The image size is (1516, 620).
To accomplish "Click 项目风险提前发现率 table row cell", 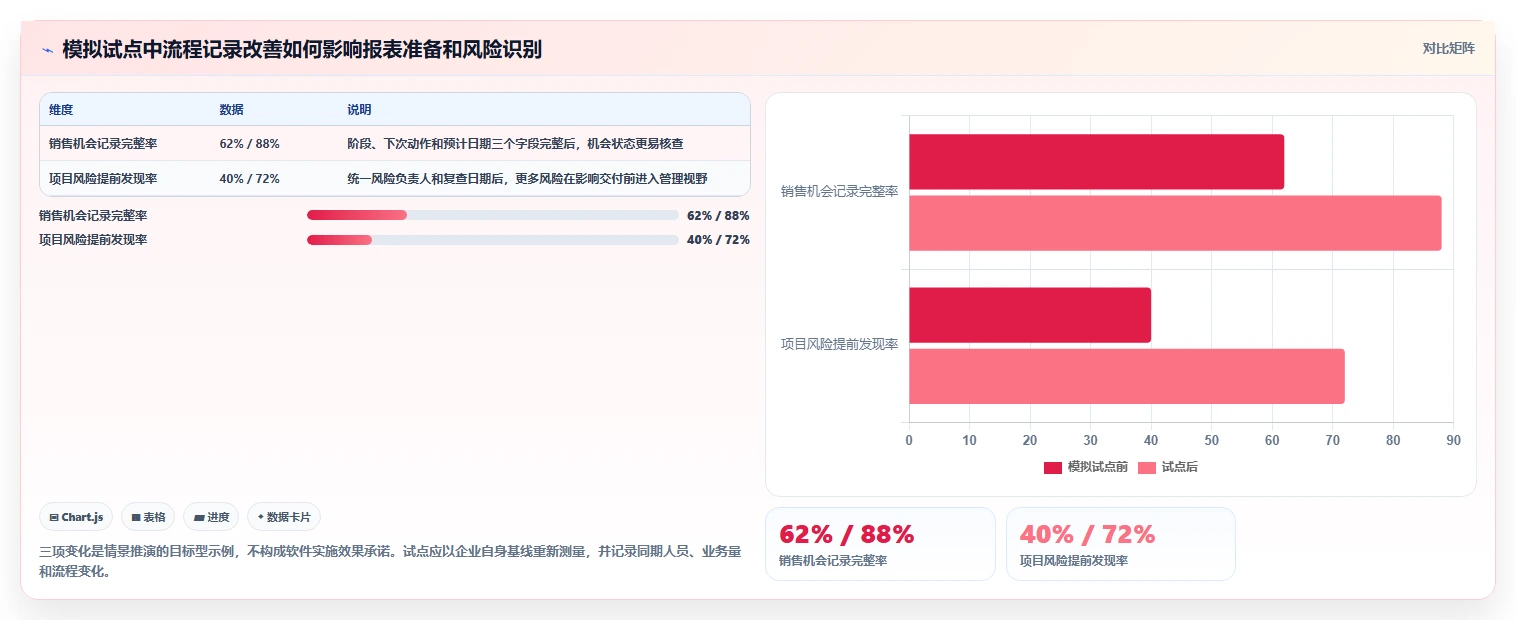I will (x=103, y=179).
